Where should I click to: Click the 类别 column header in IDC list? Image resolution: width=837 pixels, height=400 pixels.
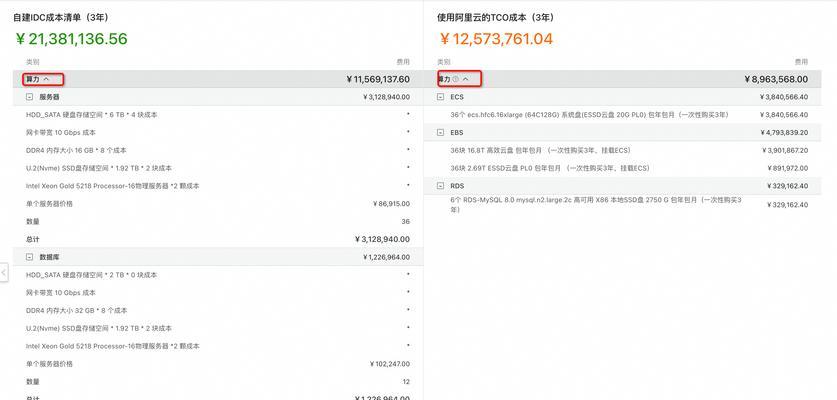pos(33,62)
